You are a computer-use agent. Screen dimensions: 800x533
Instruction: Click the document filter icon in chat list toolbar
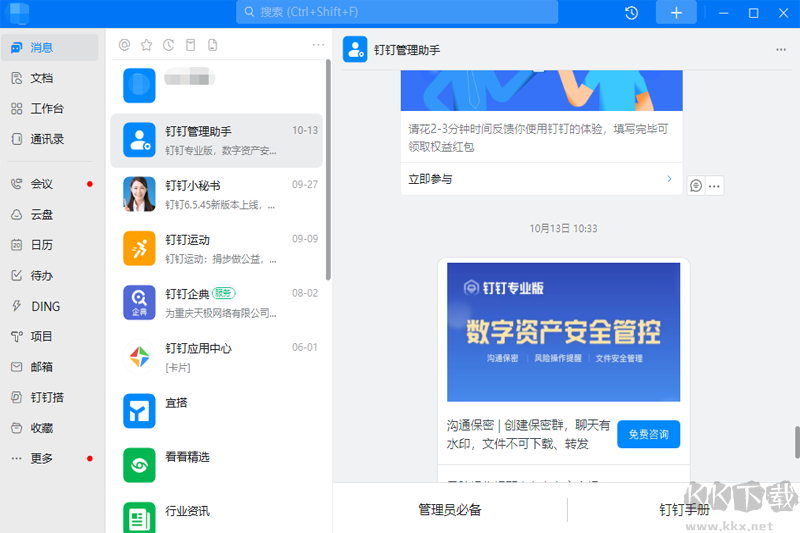click(212, 45)
